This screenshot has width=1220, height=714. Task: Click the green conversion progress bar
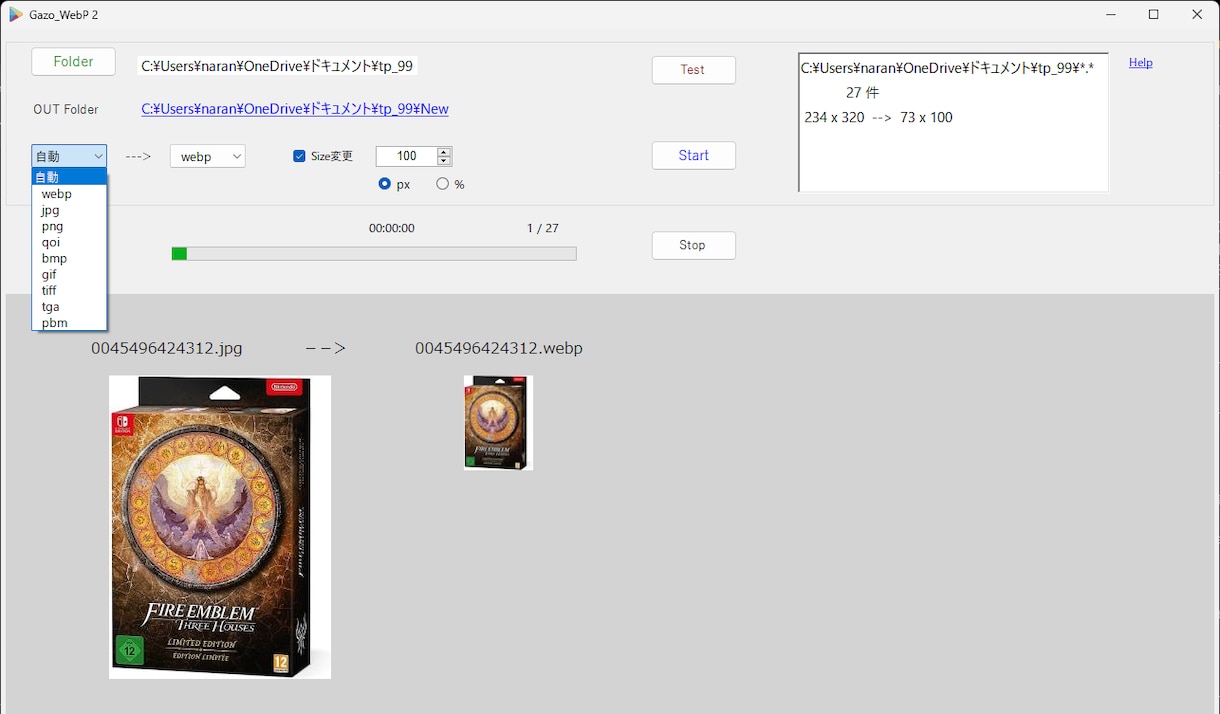[x=374, y=254]
